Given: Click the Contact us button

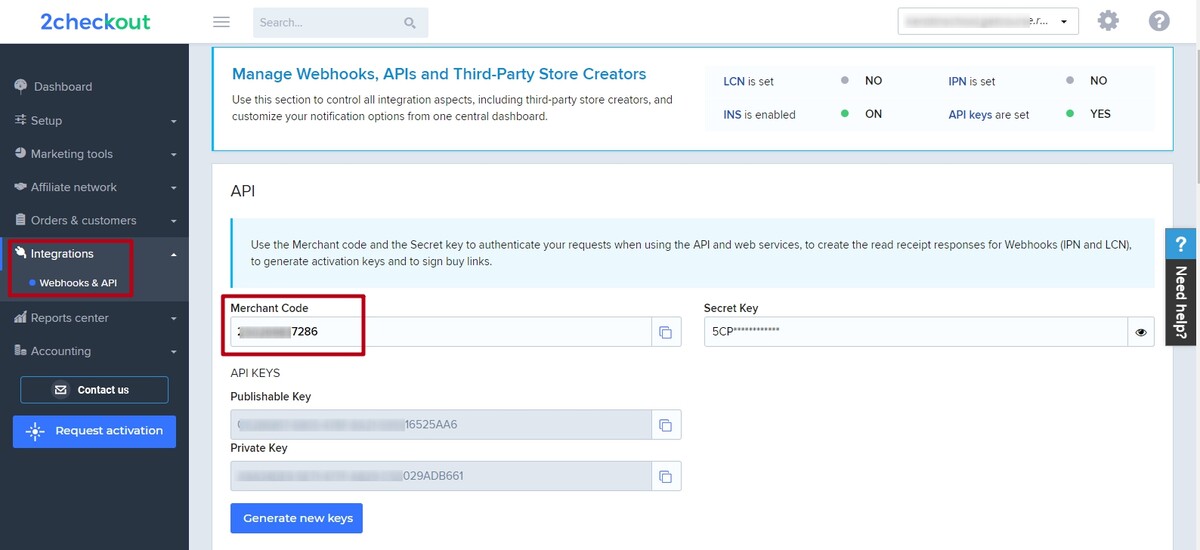Looking at the screenshot, I should pos(94,390).
